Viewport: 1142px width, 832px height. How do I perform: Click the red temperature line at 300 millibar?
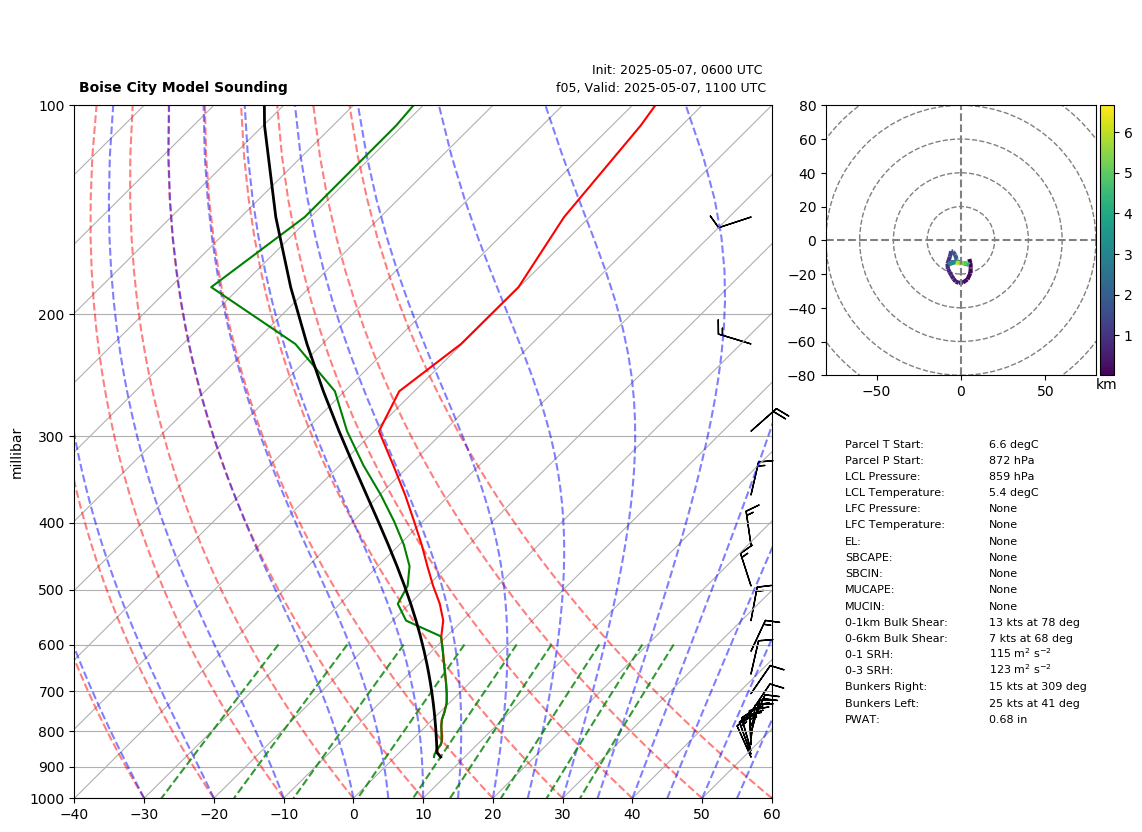point(380,432)
